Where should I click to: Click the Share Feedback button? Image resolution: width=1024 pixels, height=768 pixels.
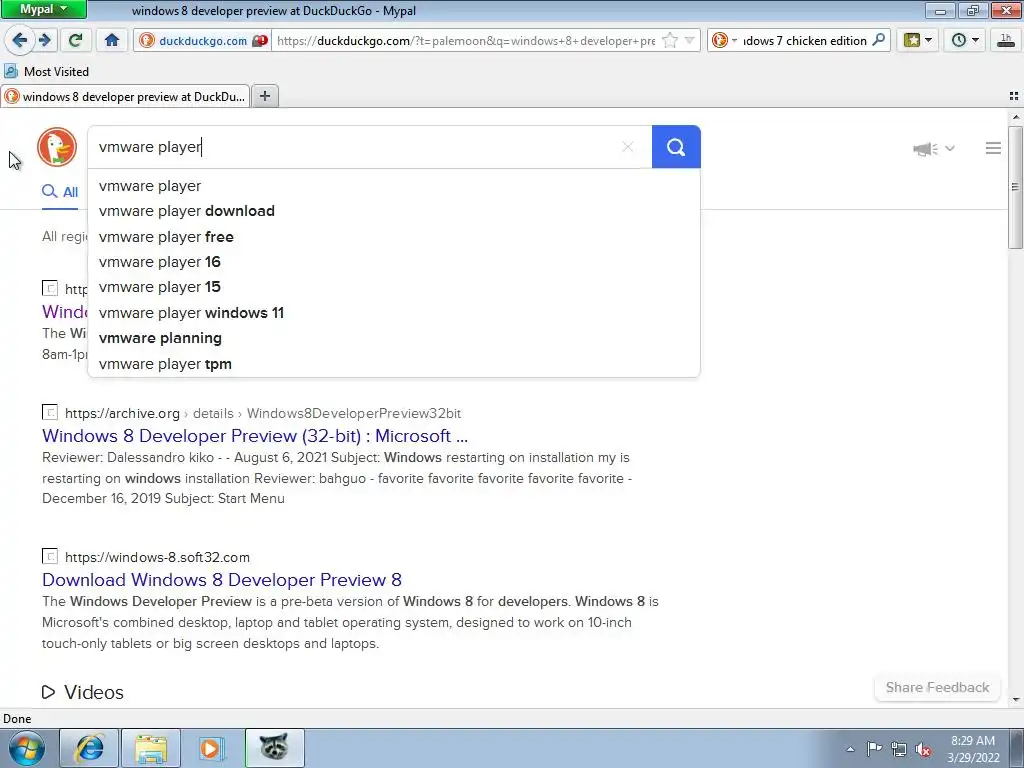[x=937, y=688]
